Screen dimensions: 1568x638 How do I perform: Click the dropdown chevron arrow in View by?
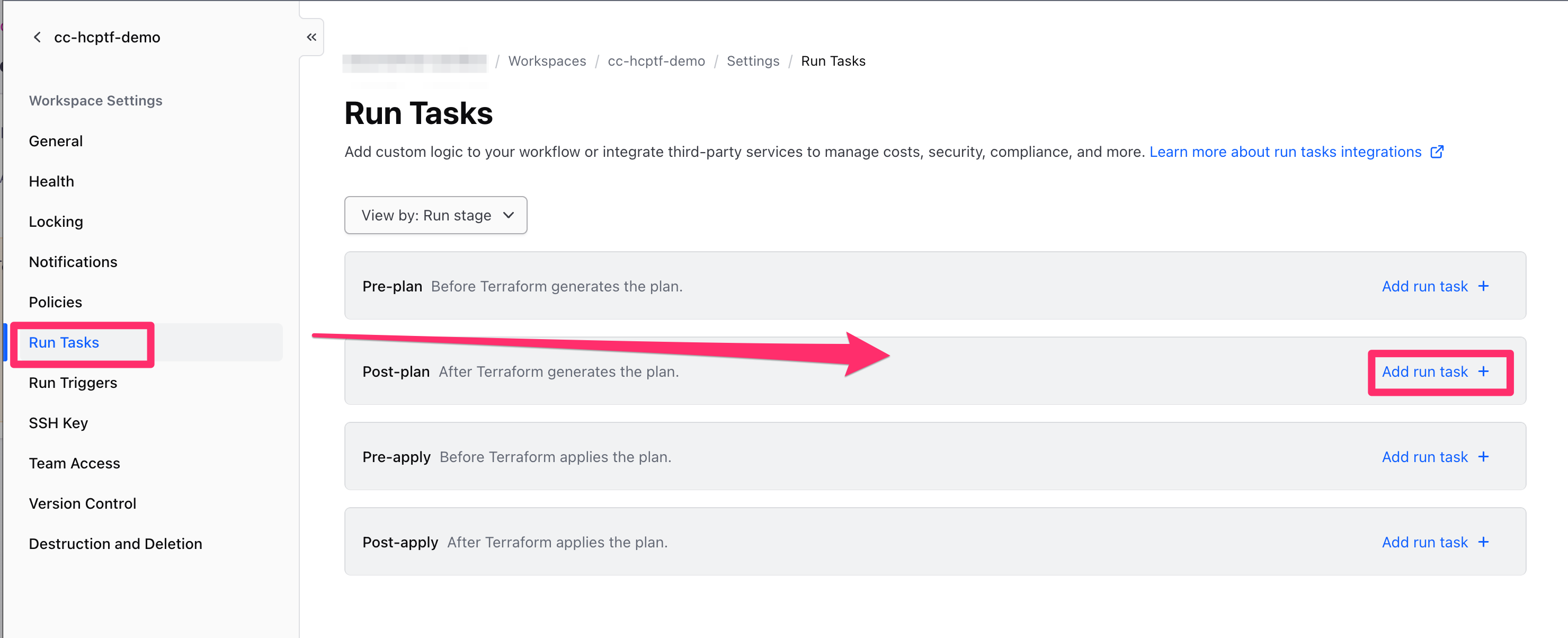509,215
